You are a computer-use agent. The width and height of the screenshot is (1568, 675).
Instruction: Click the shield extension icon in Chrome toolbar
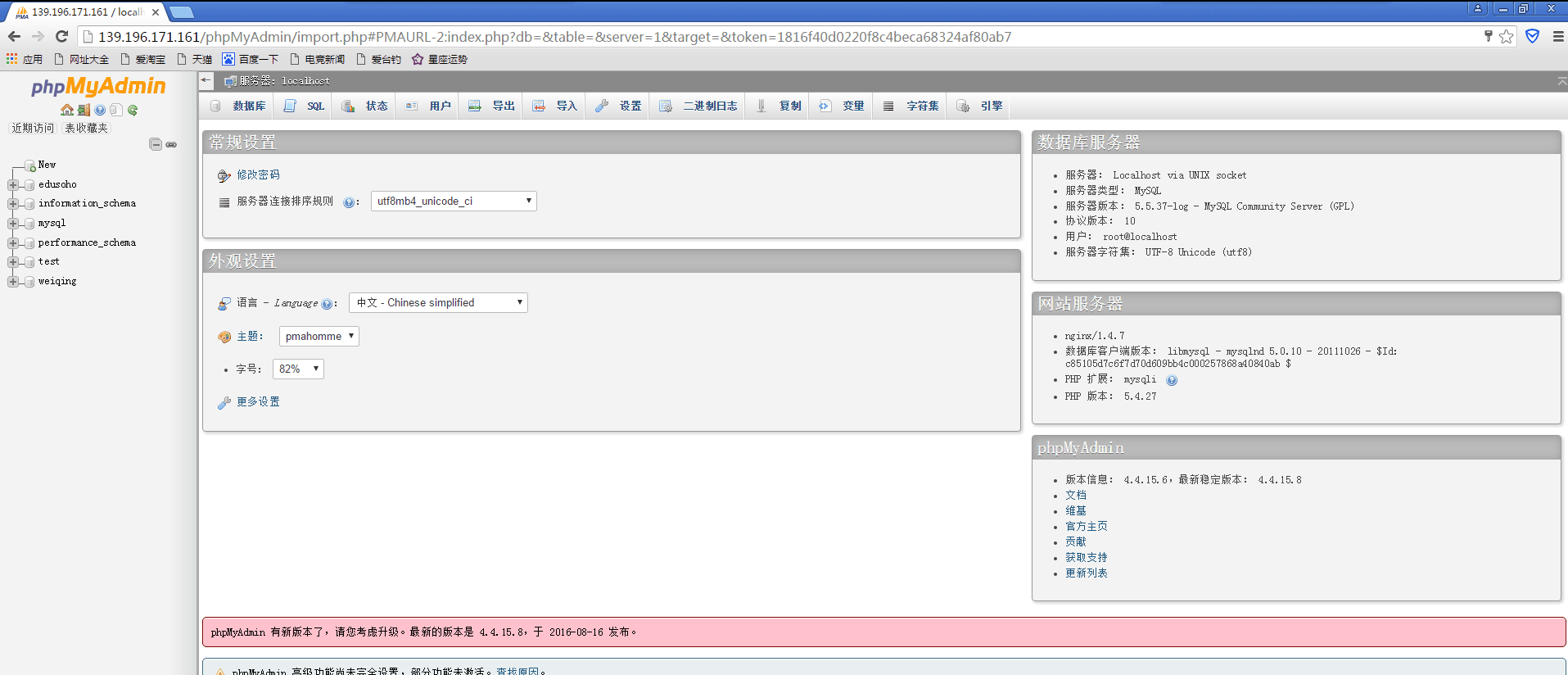tap(1533, 36)
